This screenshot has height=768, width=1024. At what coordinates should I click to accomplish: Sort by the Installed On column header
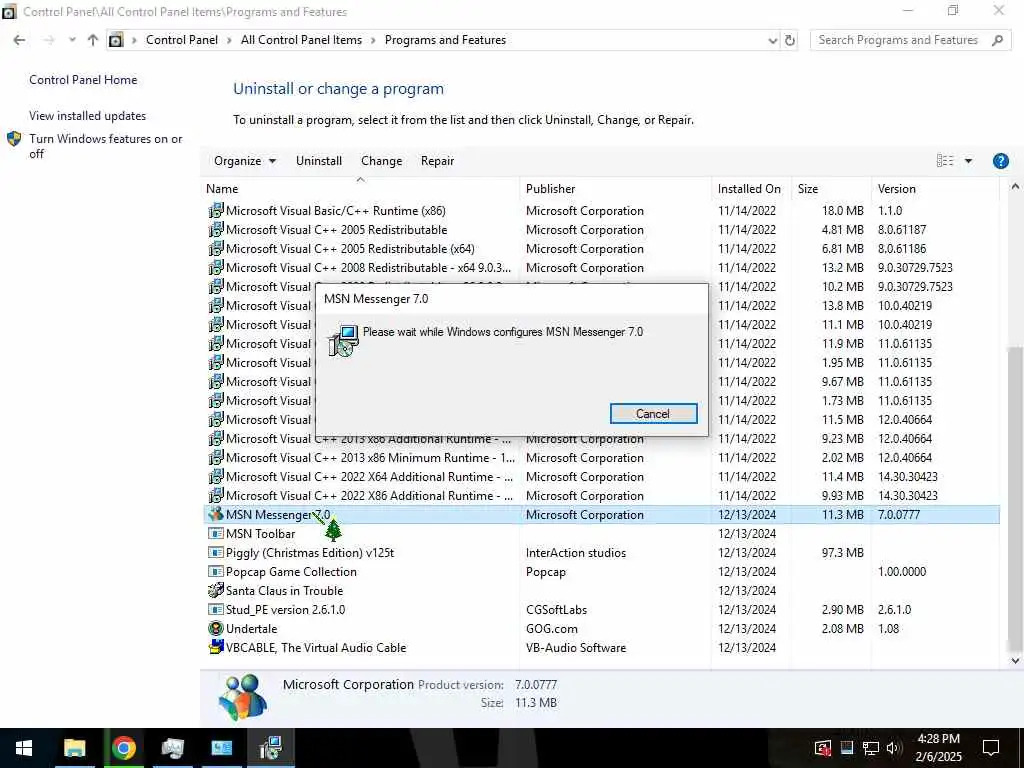pyautogui.click(x=751, y=189)
